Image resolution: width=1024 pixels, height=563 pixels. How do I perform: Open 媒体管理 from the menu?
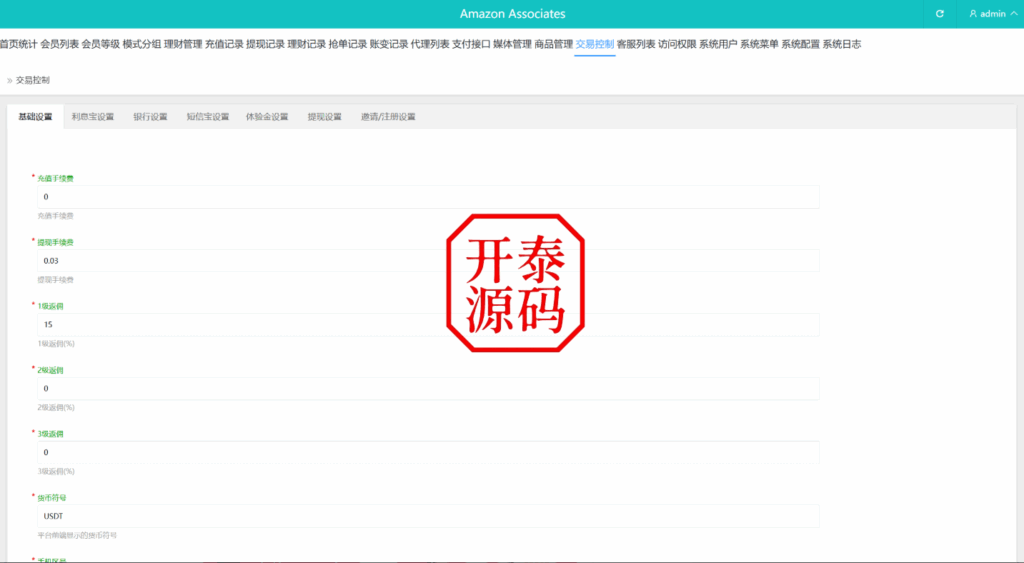click(x=512, y=44)
